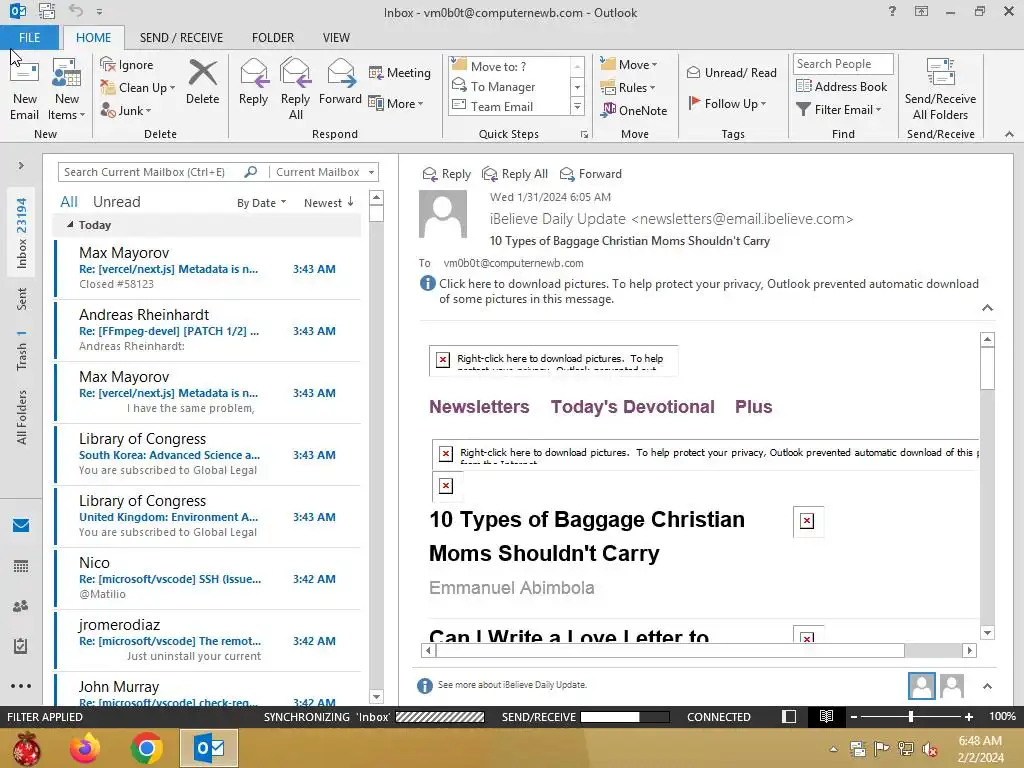Click Forward in the reading pane
Viewport: 1024px width, 768px height.
pyautogui.click(x=591, y=174)
